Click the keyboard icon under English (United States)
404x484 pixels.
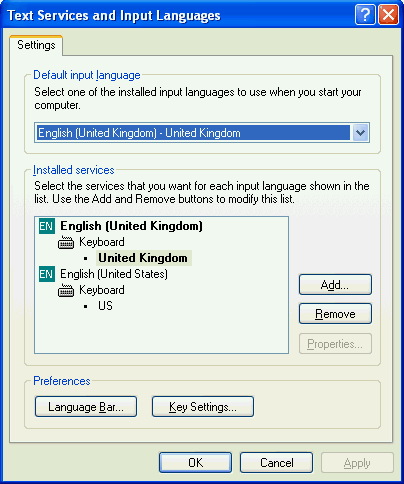tap(66, 290)
